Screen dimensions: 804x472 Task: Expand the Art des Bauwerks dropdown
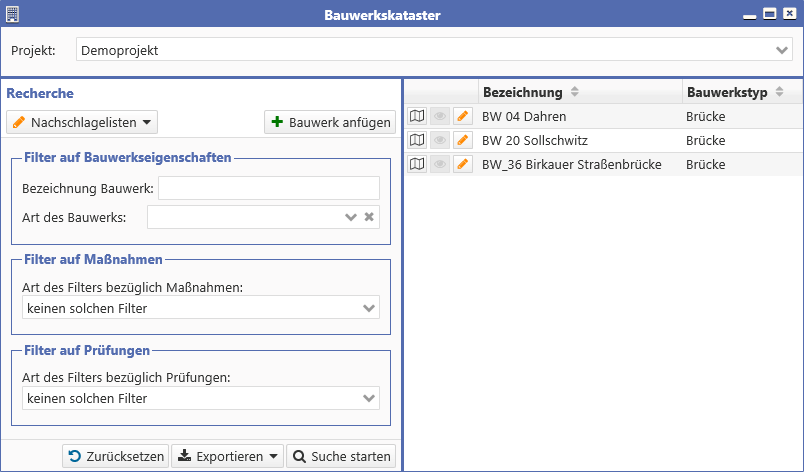[x=351, y=217]
